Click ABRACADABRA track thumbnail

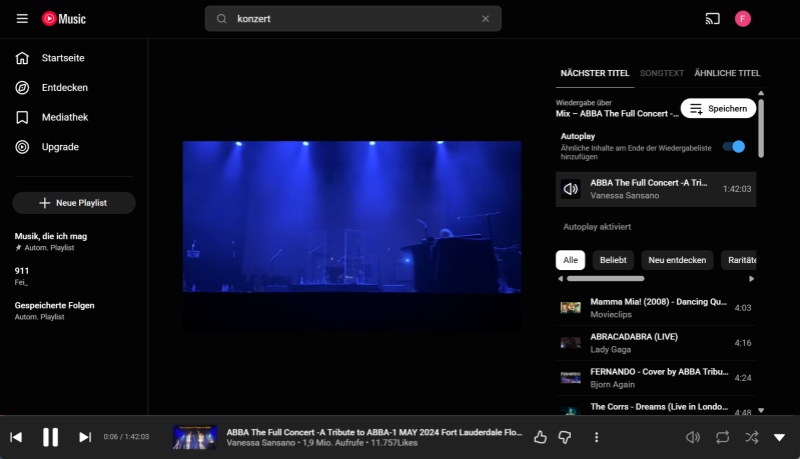pyautogui.click(x=570, y=343)
